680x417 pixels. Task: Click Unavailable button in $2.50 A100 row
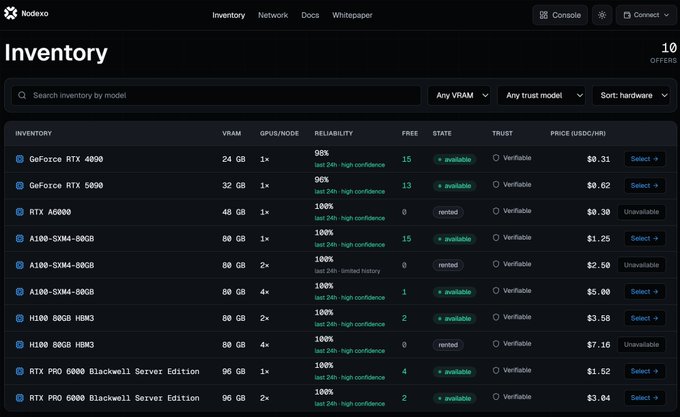pyautogui.click(x=641, y=265)
